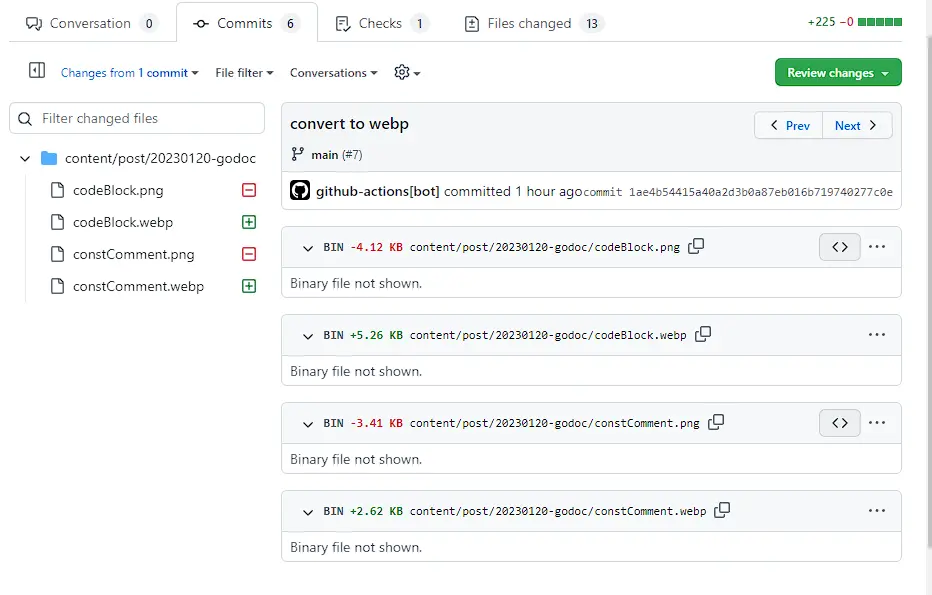
Task: View source diff for codeBlock.png
Action: (839, 247)
